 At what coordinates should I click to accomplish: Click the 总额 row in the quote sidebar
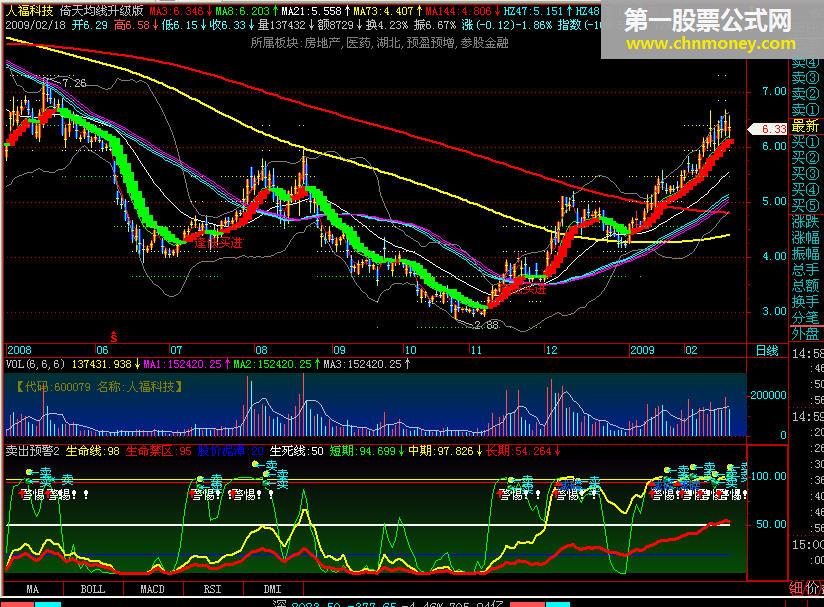(806, 286)
